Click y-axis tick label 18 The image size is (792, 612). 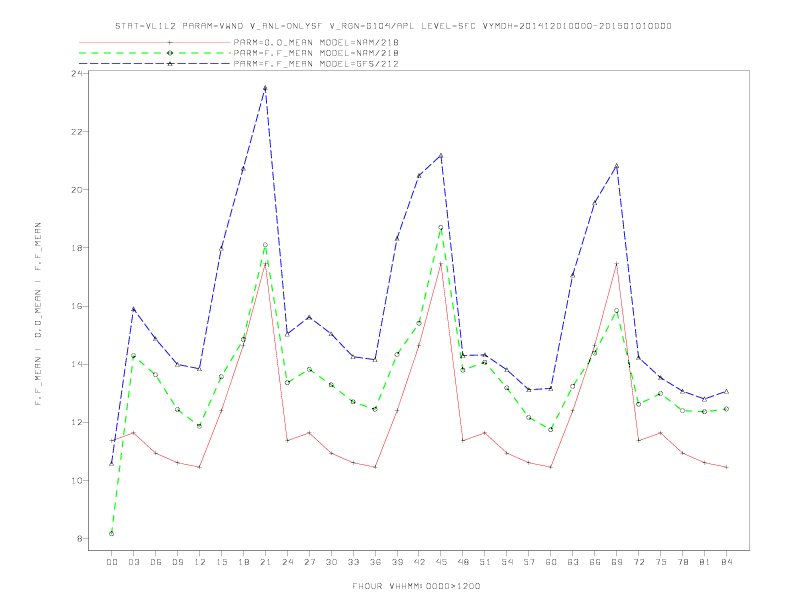pos(77,248)
